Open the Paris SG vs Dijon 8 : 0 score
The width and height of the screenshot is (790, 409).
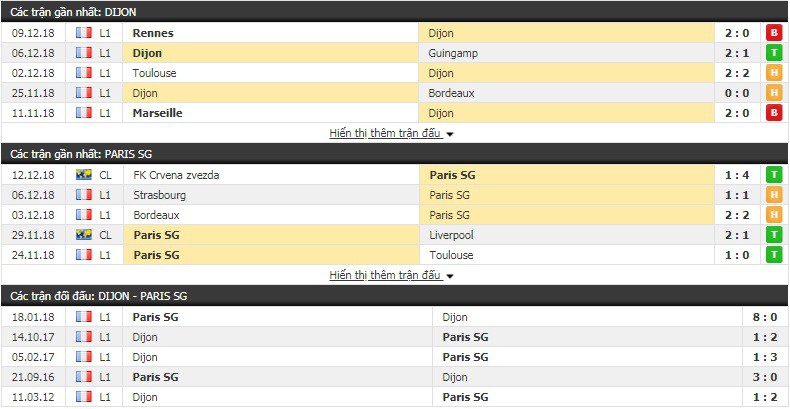765,317
